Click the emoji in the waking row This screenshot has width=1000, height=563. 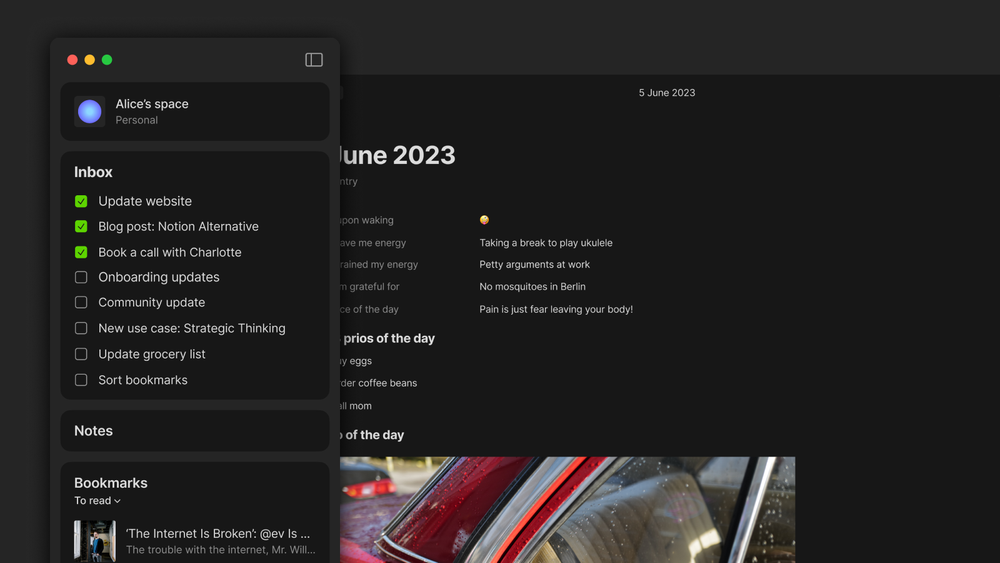[x=484, y=220]
